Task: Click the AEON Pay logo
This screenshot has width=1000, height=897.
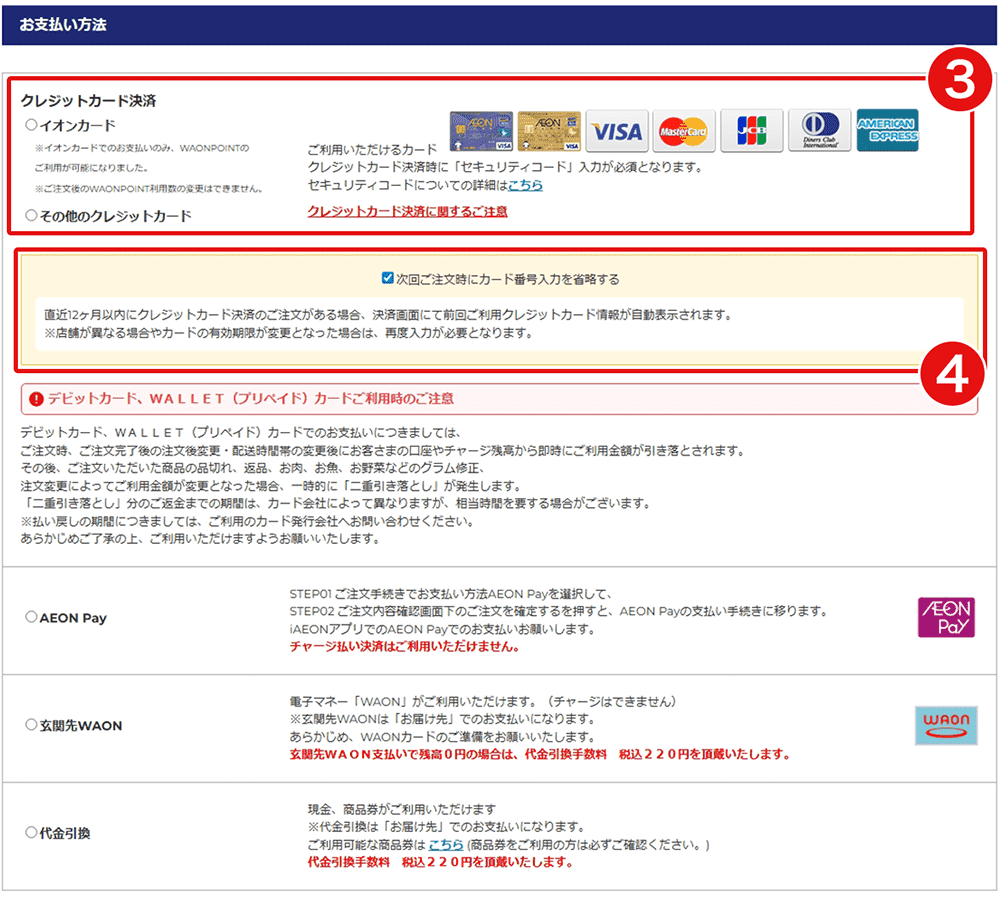Action: click(945, 617)
